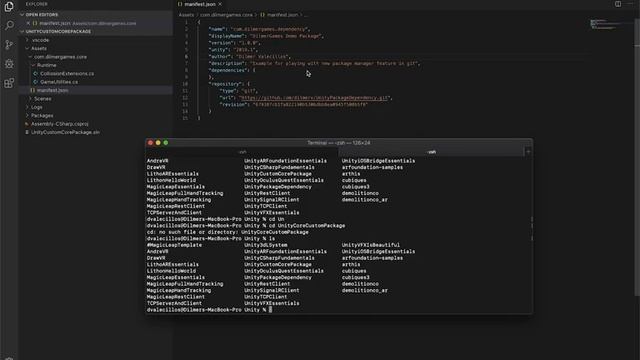640x360 pixels.
Task: Click the Terminal window scrollbar
Action: click(x=531, y=229)
